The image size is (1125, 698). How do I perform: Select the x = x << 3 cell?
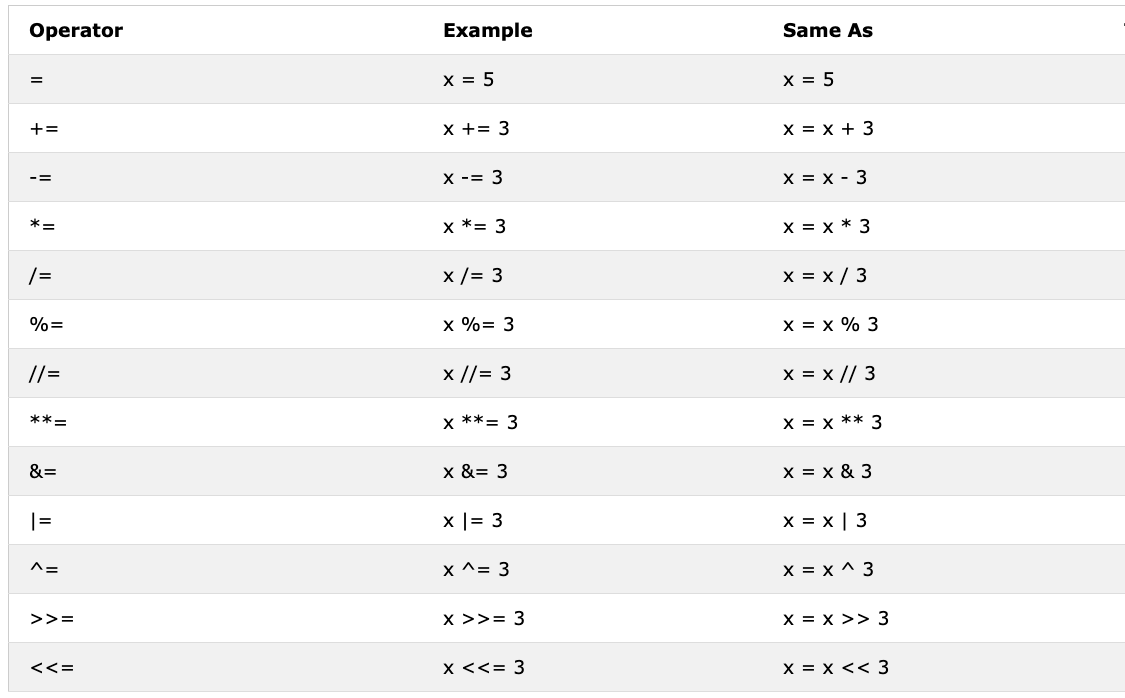pyautogui.click(x=836, y=667)
